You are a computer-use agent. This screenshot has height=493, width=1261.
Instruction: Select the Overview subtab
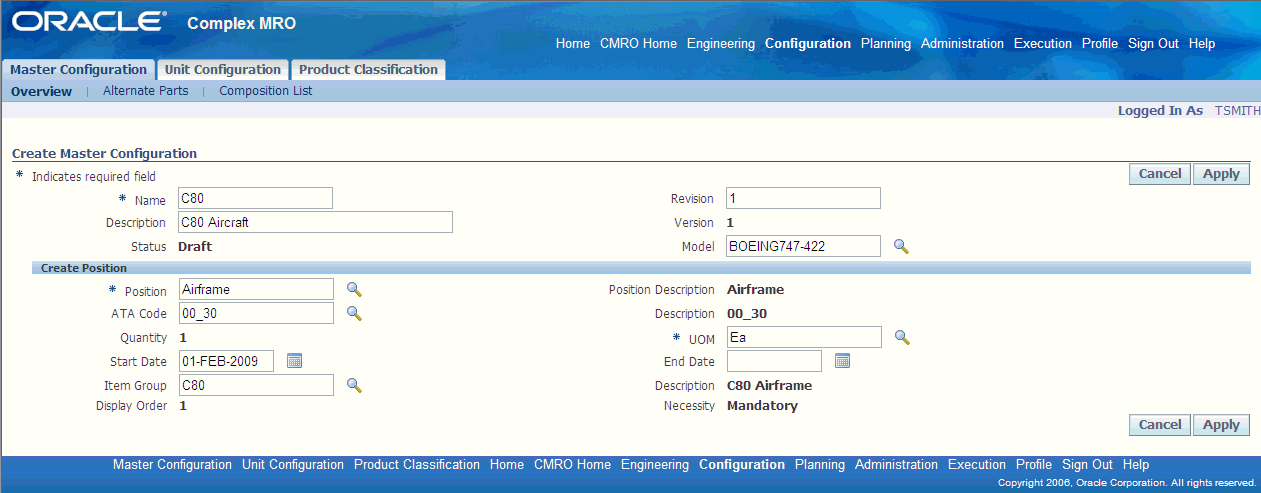42,91
